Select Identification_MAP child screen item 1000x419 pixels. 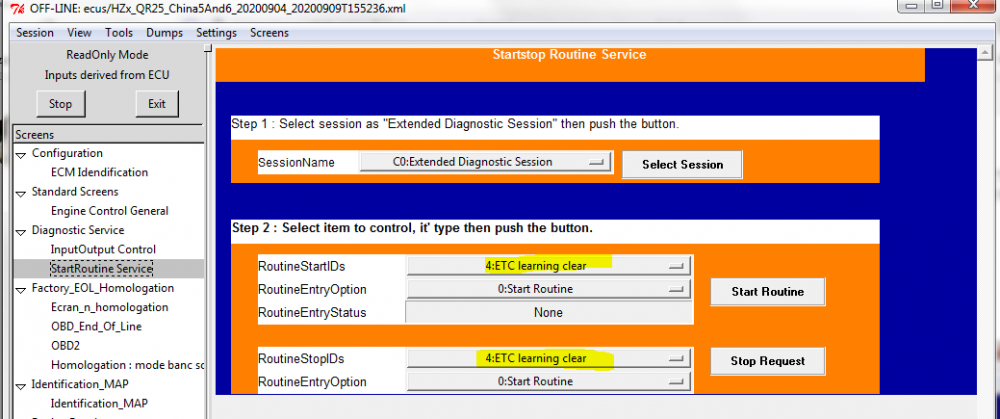tap(99, 403)
